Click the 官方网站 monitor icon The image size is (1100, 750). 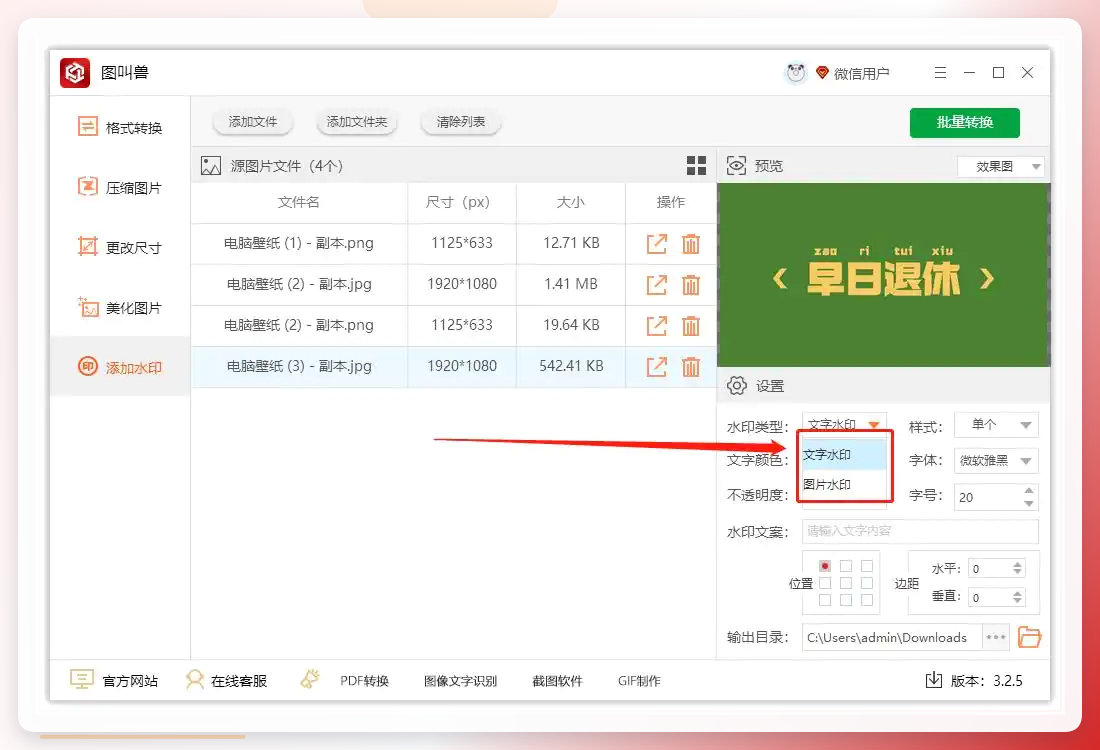pos(81,679)
